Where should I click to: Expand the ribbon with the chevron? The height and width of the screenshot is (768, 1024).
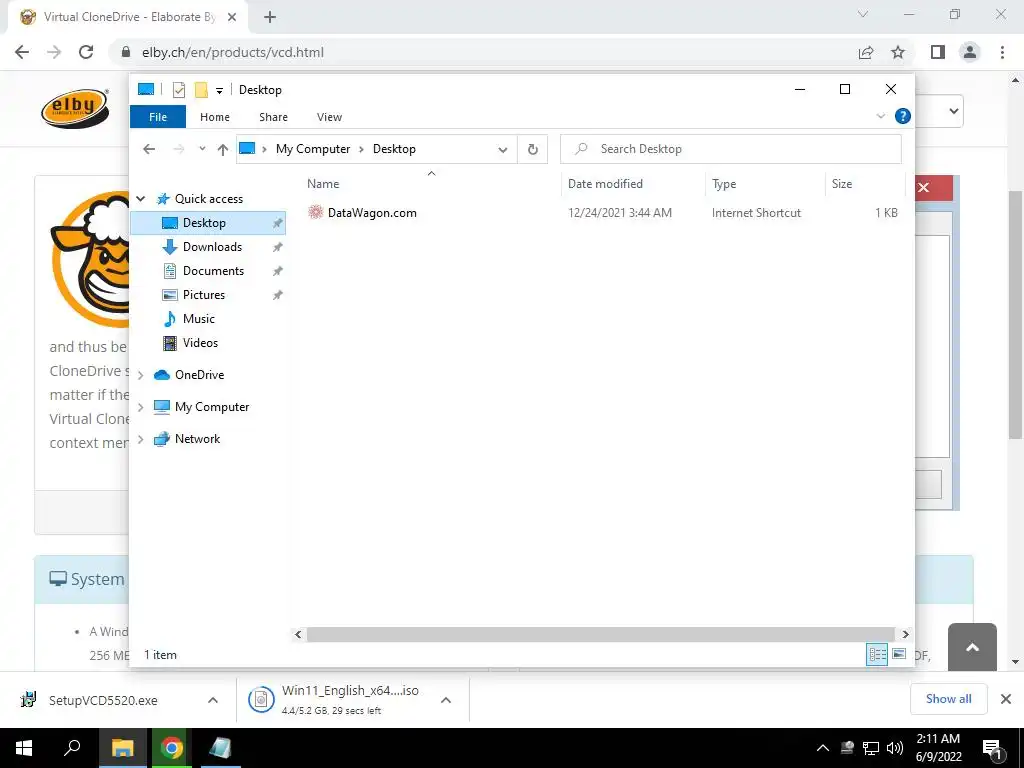click(880, 116)
